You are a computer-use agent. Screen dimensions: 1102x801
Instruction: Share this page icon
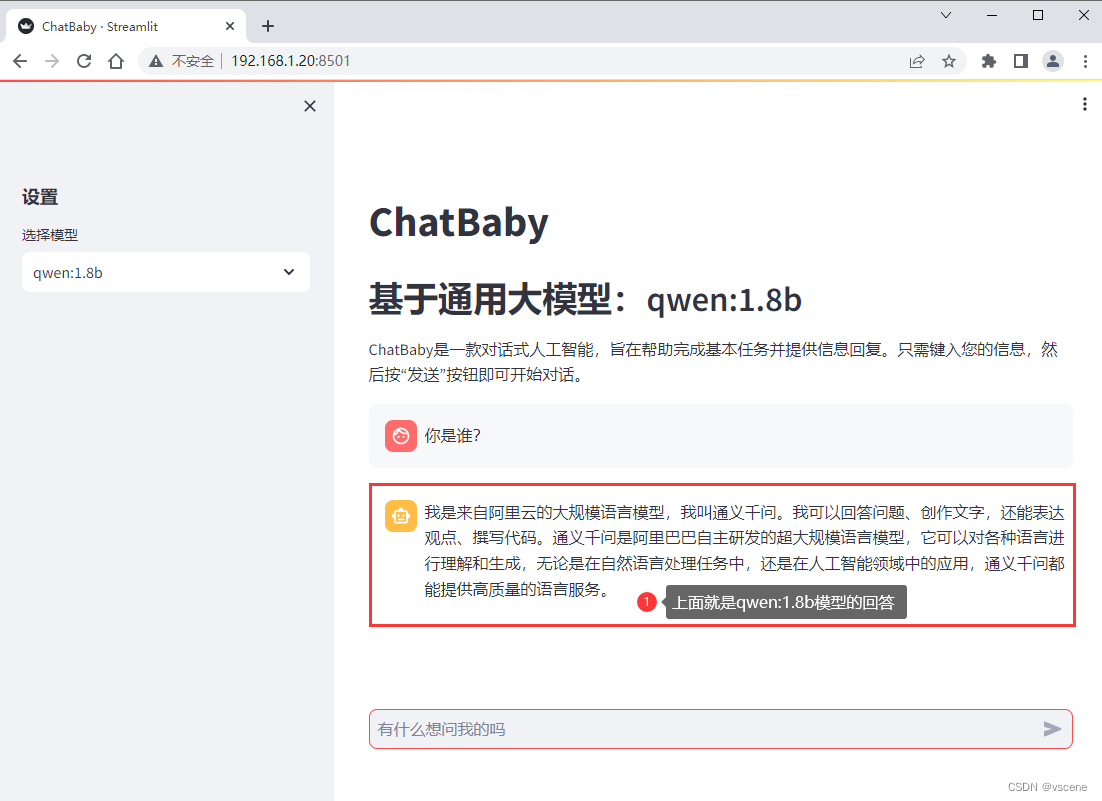click(x=916, y=61)
